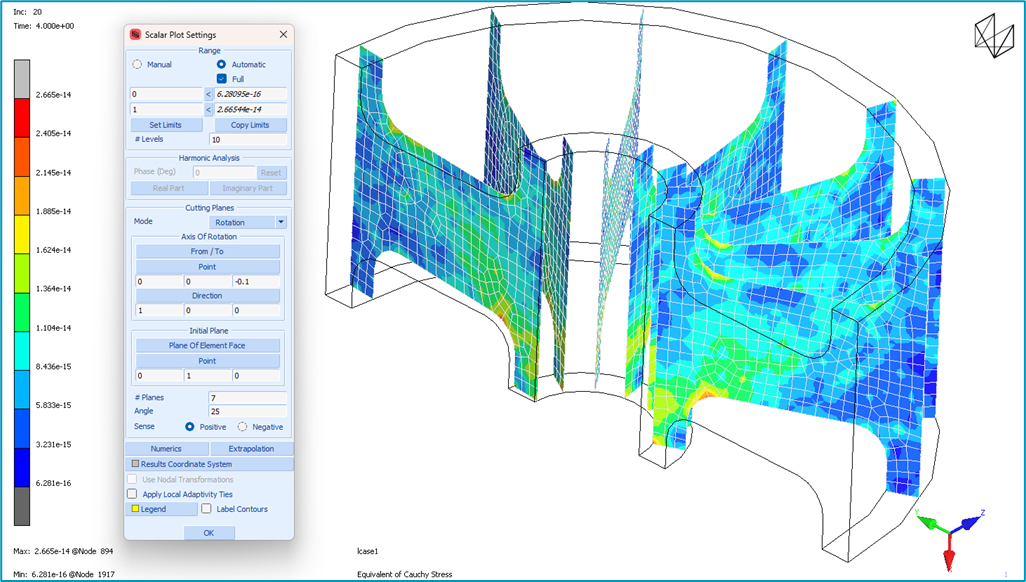
Task: Click the Scalar Plot Settings title bar icon
Action: pyautogui.click(x=135, y=35)
